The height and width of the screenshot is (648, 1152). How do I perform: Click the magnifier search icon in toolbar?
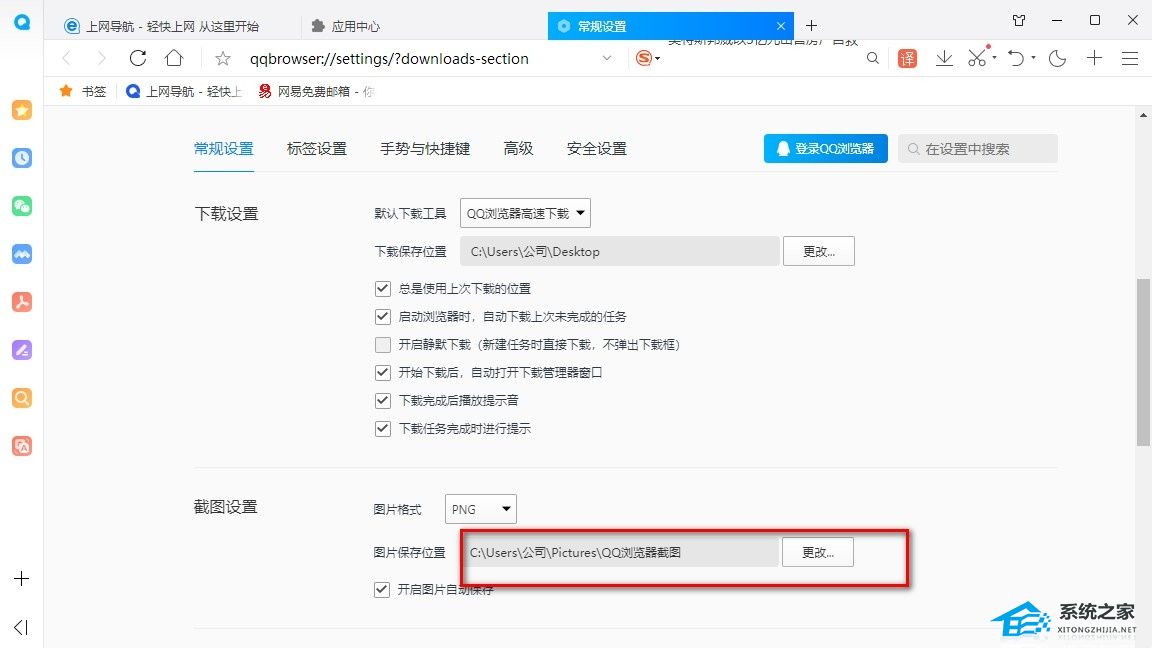click(872, 58)
